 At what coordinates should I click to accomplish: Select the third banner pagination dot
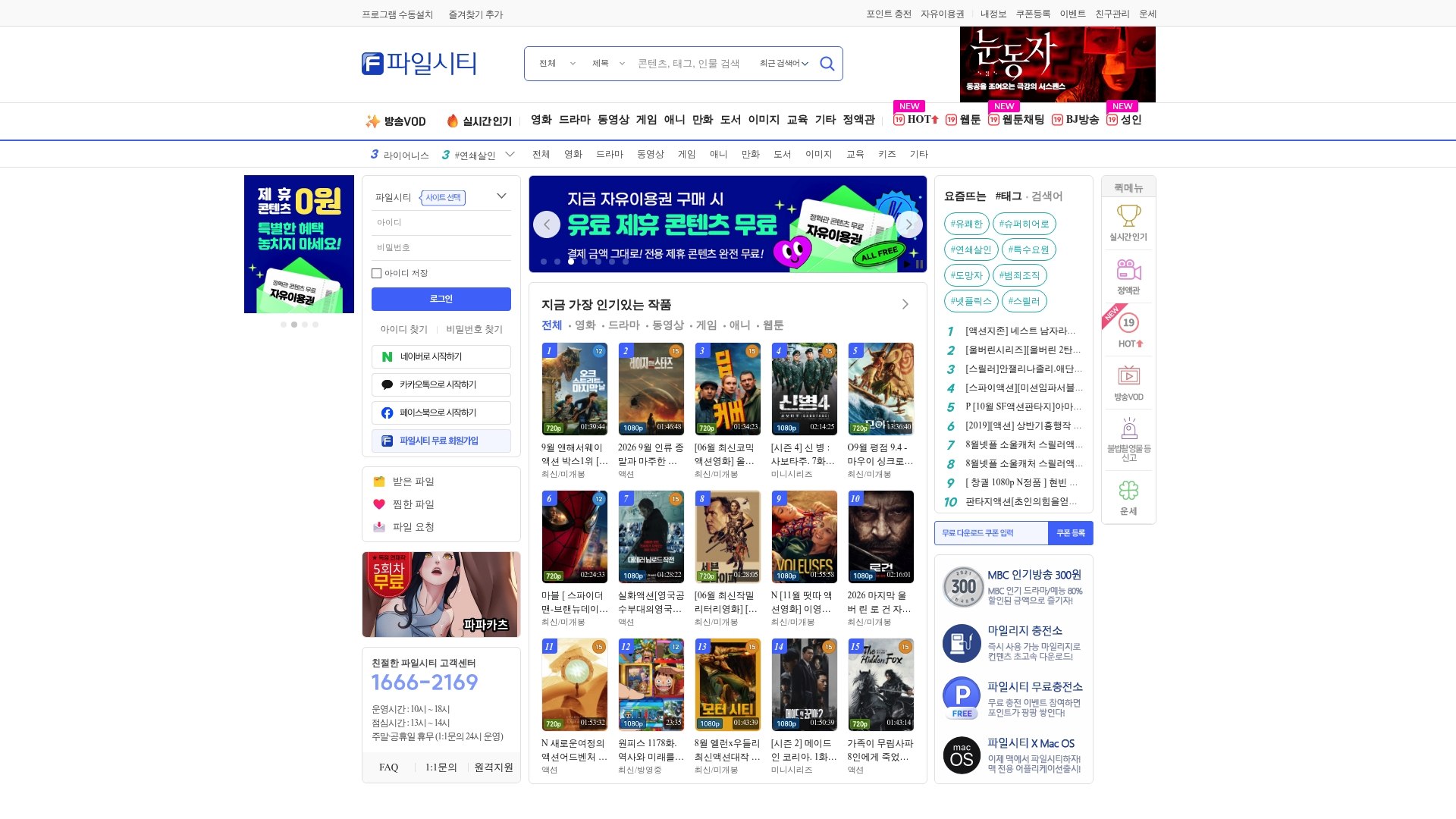tap(571, 262)
